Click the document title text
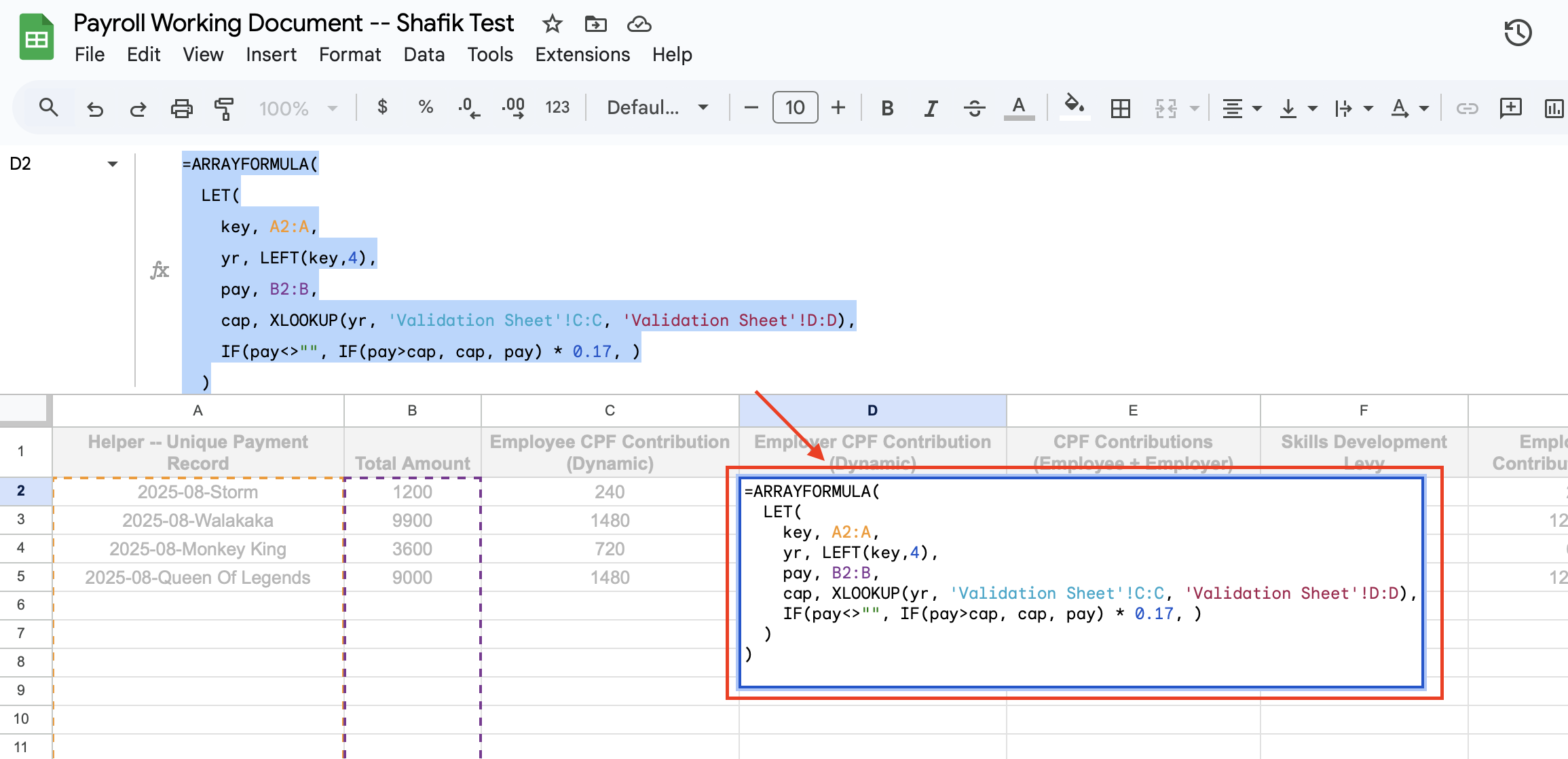 point(294,23)
